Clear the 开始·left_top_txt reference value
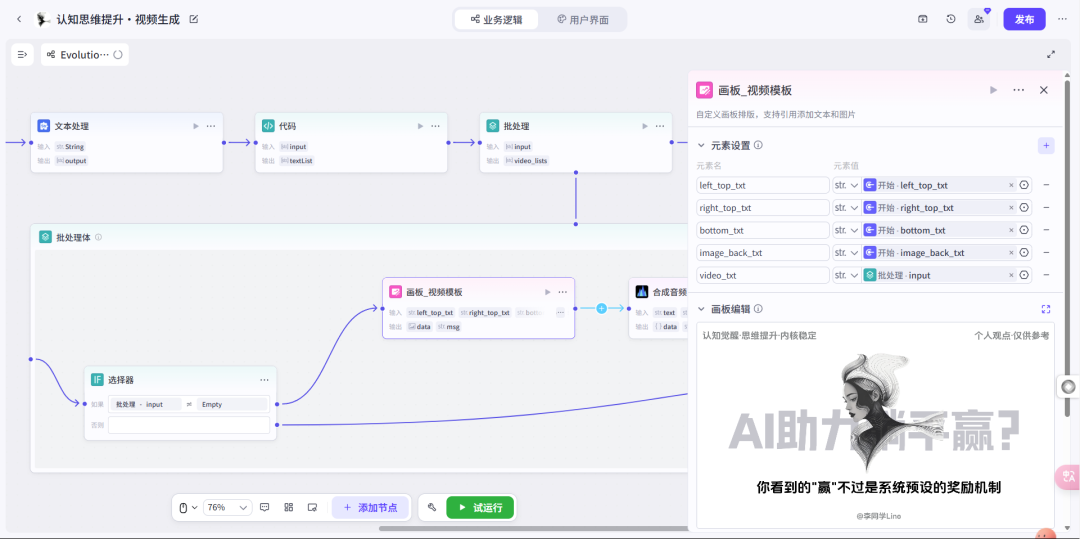 click(1011, 185)
